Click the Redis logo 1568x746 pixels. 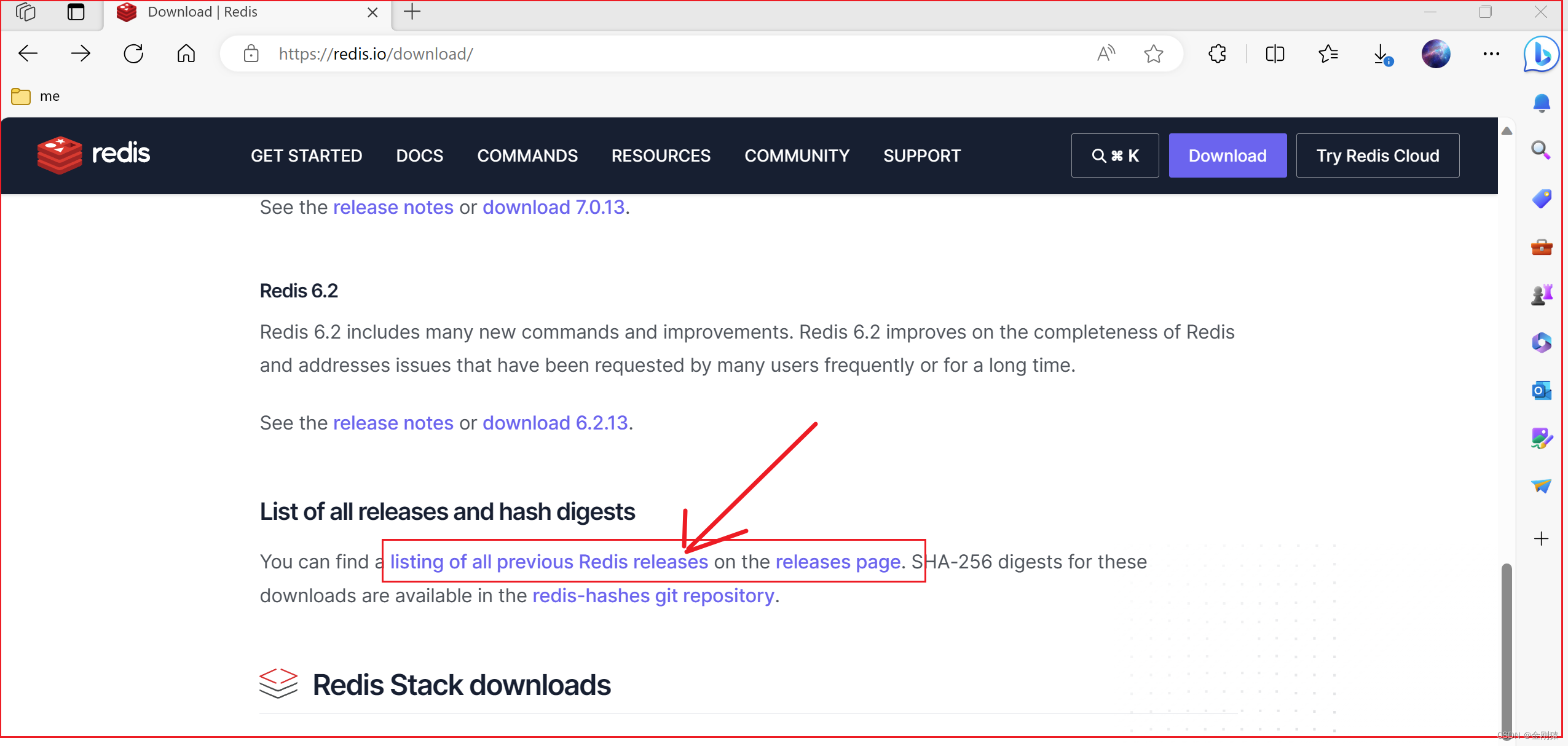click(x=93, y=155)
